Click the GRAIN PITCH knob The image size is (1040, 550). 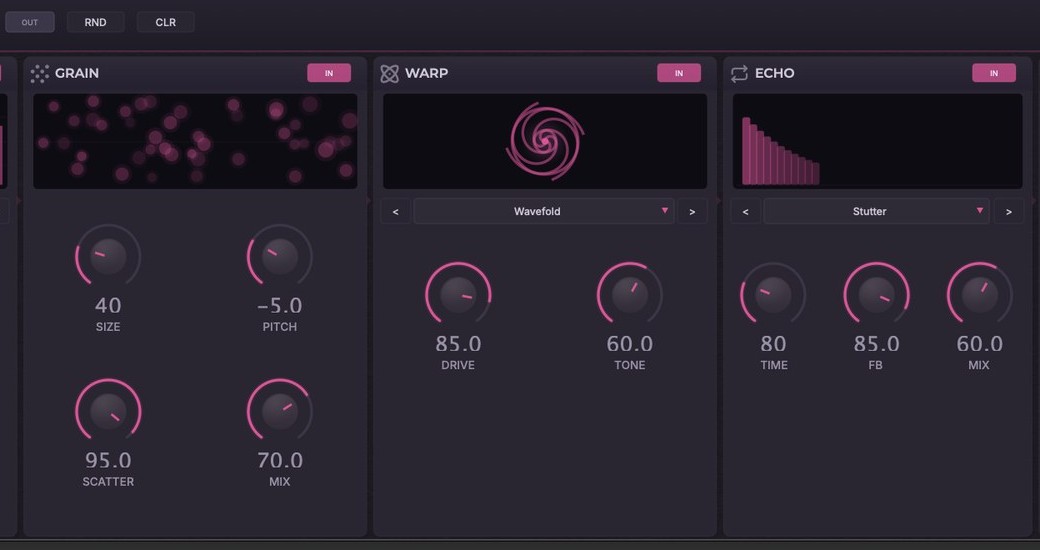click(x=280, y=256)
